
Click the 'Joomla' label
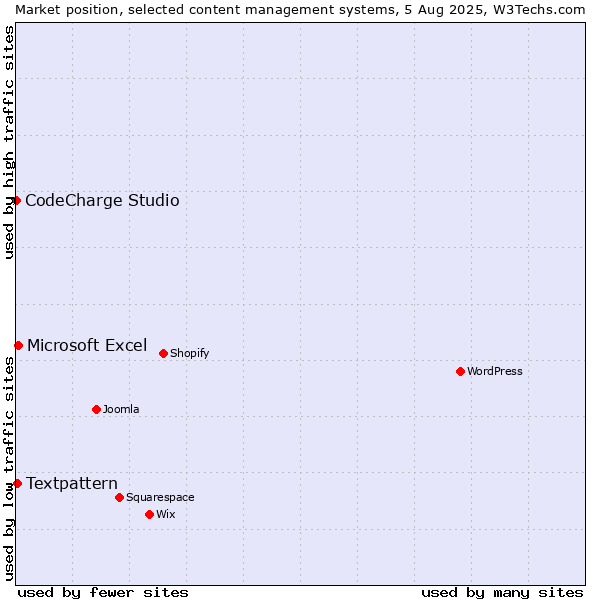point(121,409)
